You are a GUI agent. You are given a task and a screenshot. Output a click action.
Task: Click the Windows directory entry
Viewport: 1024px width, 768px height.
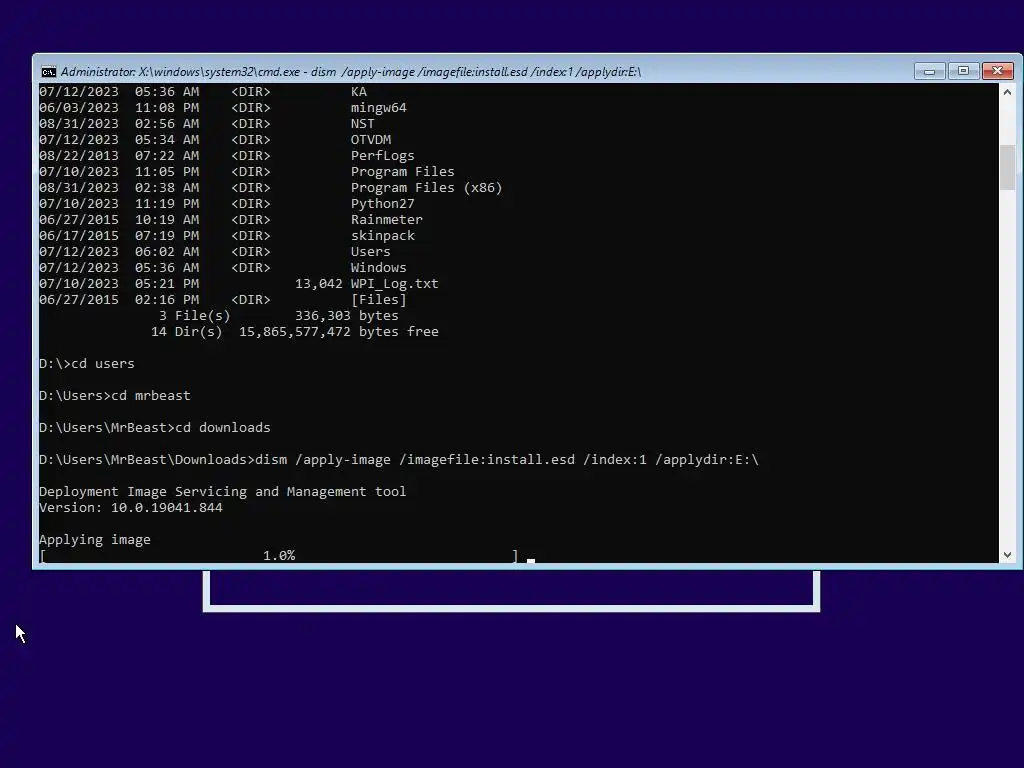coord(379,268)
